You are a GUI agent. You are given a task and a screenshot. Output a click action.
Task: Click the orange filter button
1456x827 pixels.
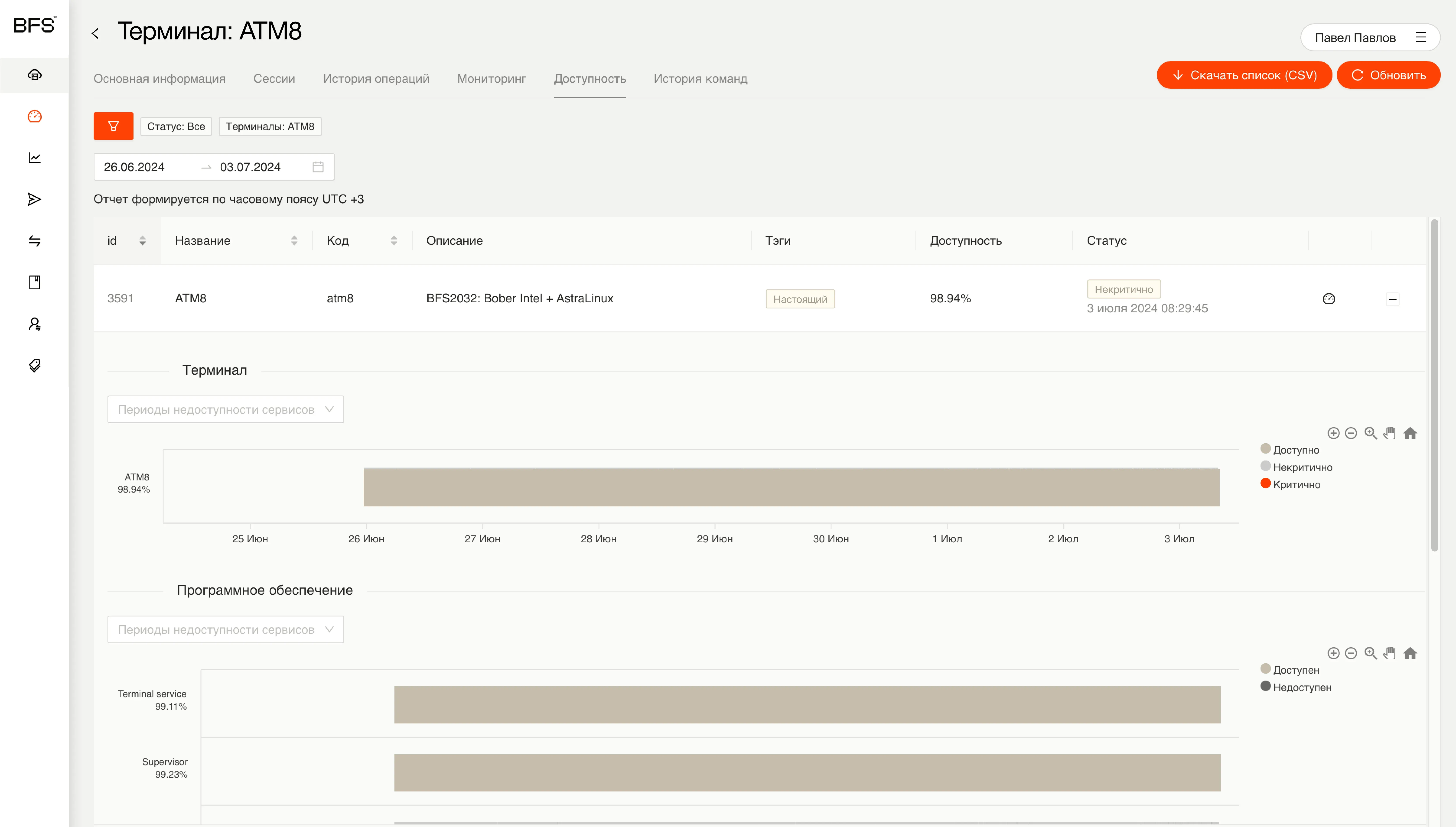113,126
